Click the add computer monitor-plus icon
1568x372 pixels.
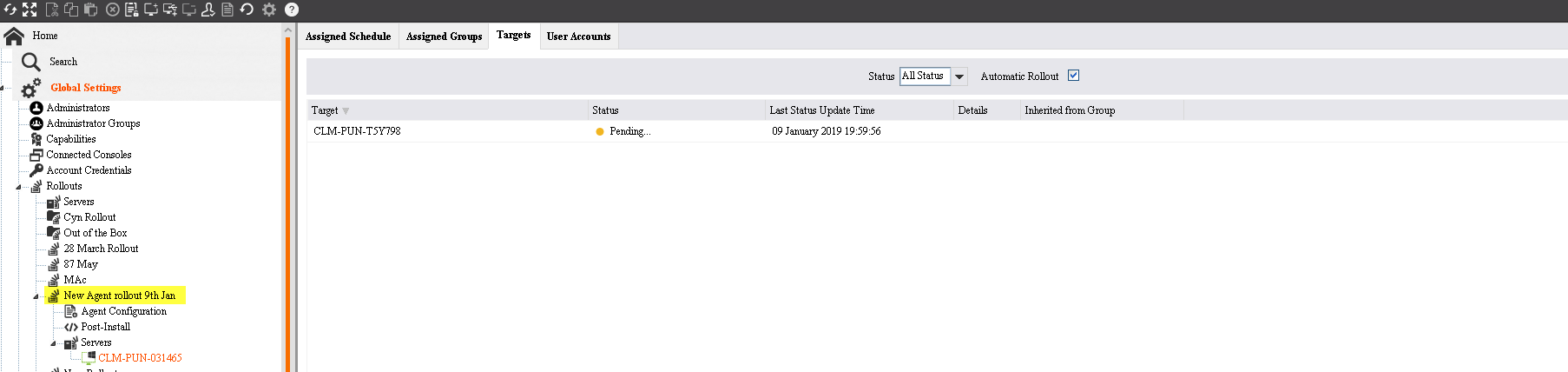click(x=151, y=10)
